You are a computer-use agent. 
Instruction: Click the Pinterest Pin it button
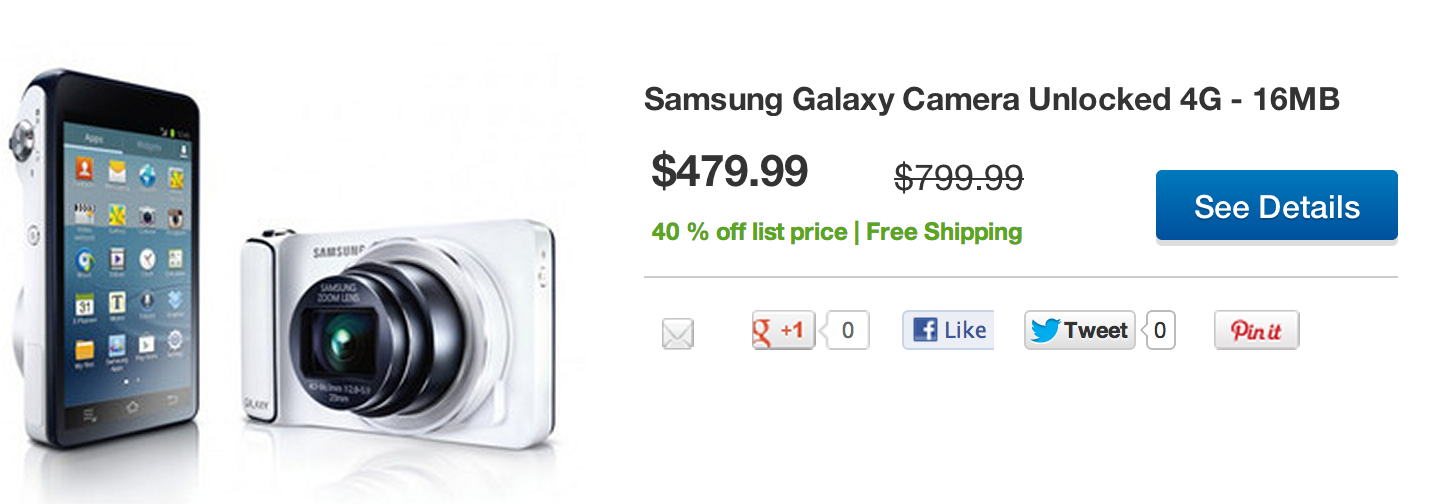[x=1256, y=330]
